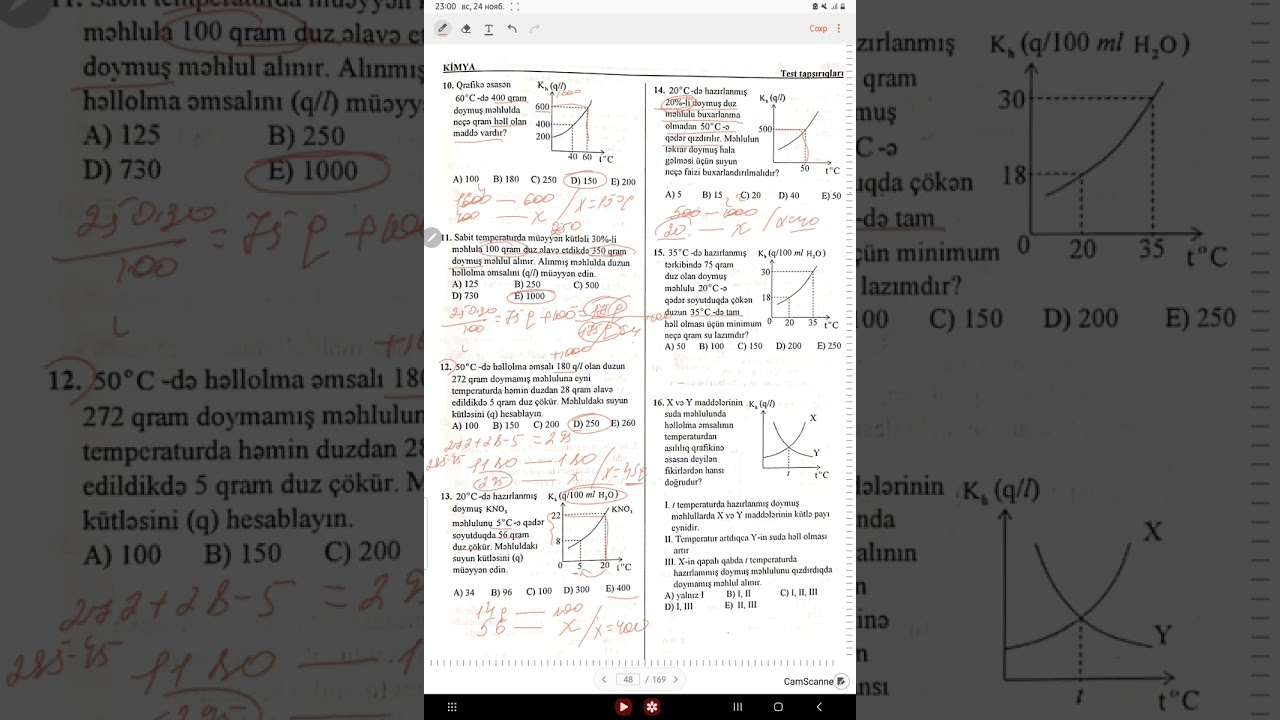Tap the Android home button

[x=778, y=707]
